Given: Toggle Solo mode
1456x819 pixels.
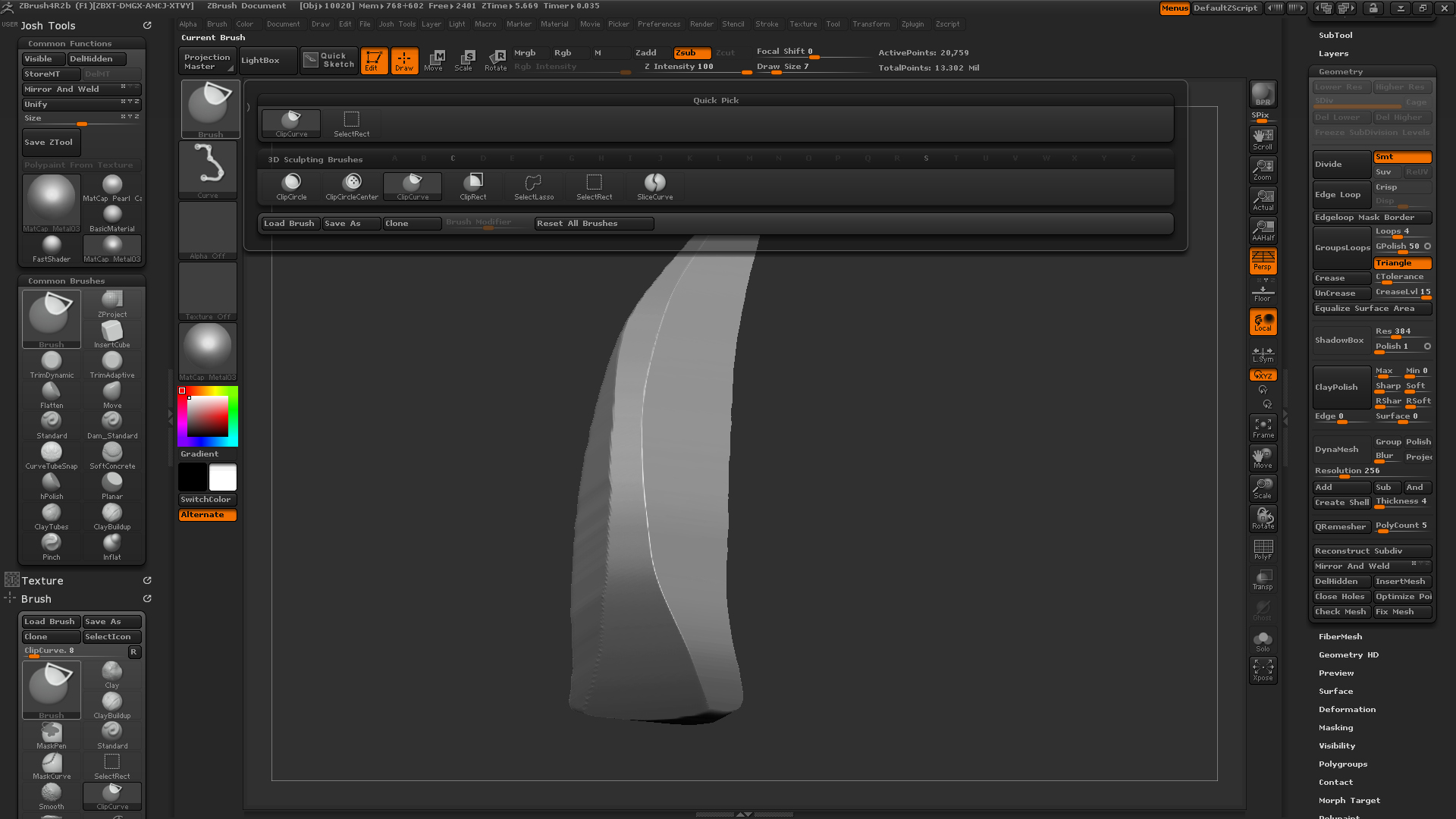Looking at the screenshot, I should click(1263, 641).
